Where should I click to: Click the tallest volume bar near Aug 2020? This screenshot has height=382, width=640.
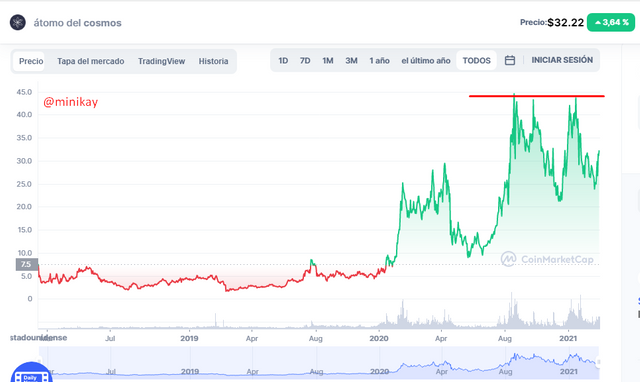[511, 310]
